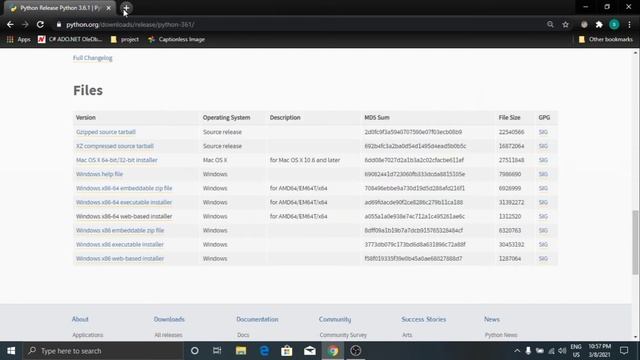Open the Captionless Image bookmark
The height and width of the screenshot is (360, 640).
[x=176, y=39]
